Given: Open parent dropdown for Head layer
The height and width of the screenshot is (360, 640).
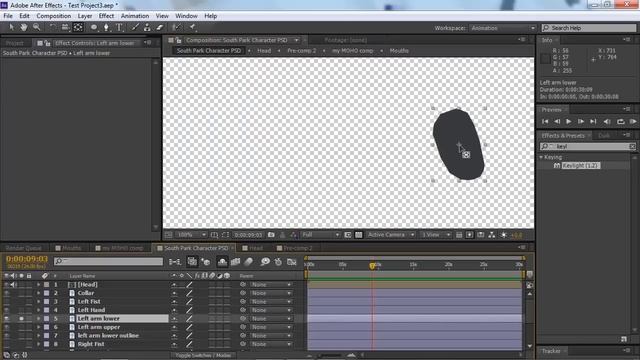Looking at the screenshot, I should pyautogui.click(x=271, y=284).
